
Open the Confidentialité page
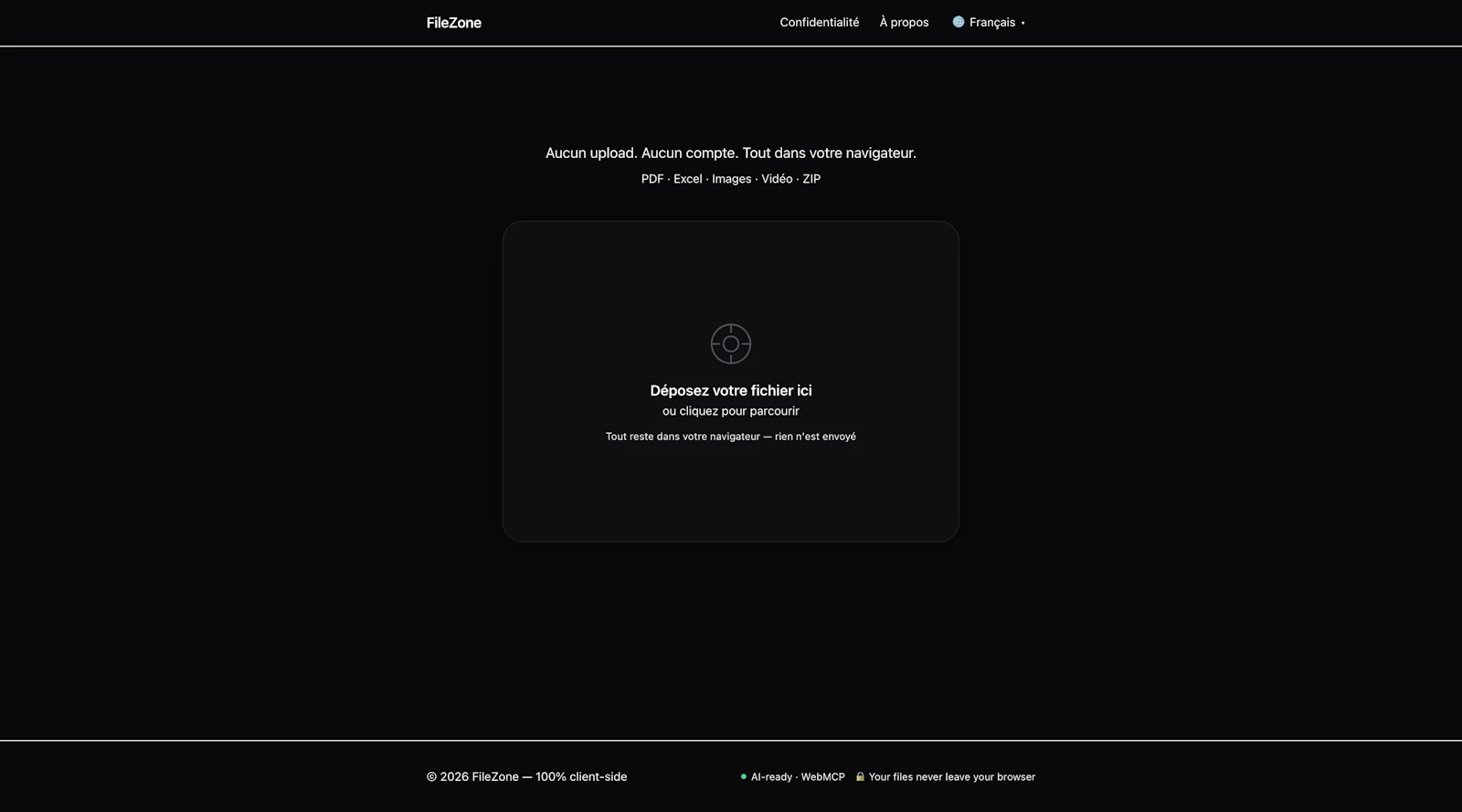(x=819, y=23)
